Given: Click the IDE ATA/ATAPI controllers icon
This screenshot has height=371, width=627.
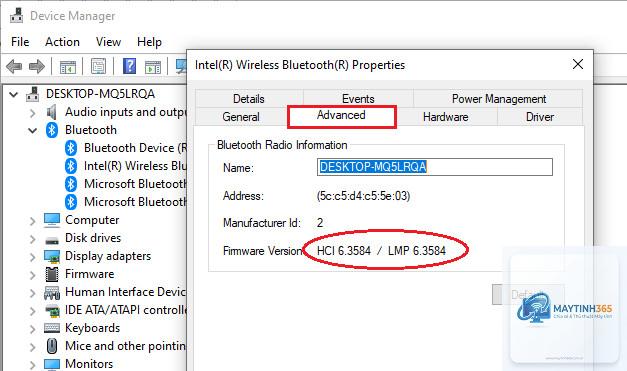Looking at the screenshot, I should [52, 310].
